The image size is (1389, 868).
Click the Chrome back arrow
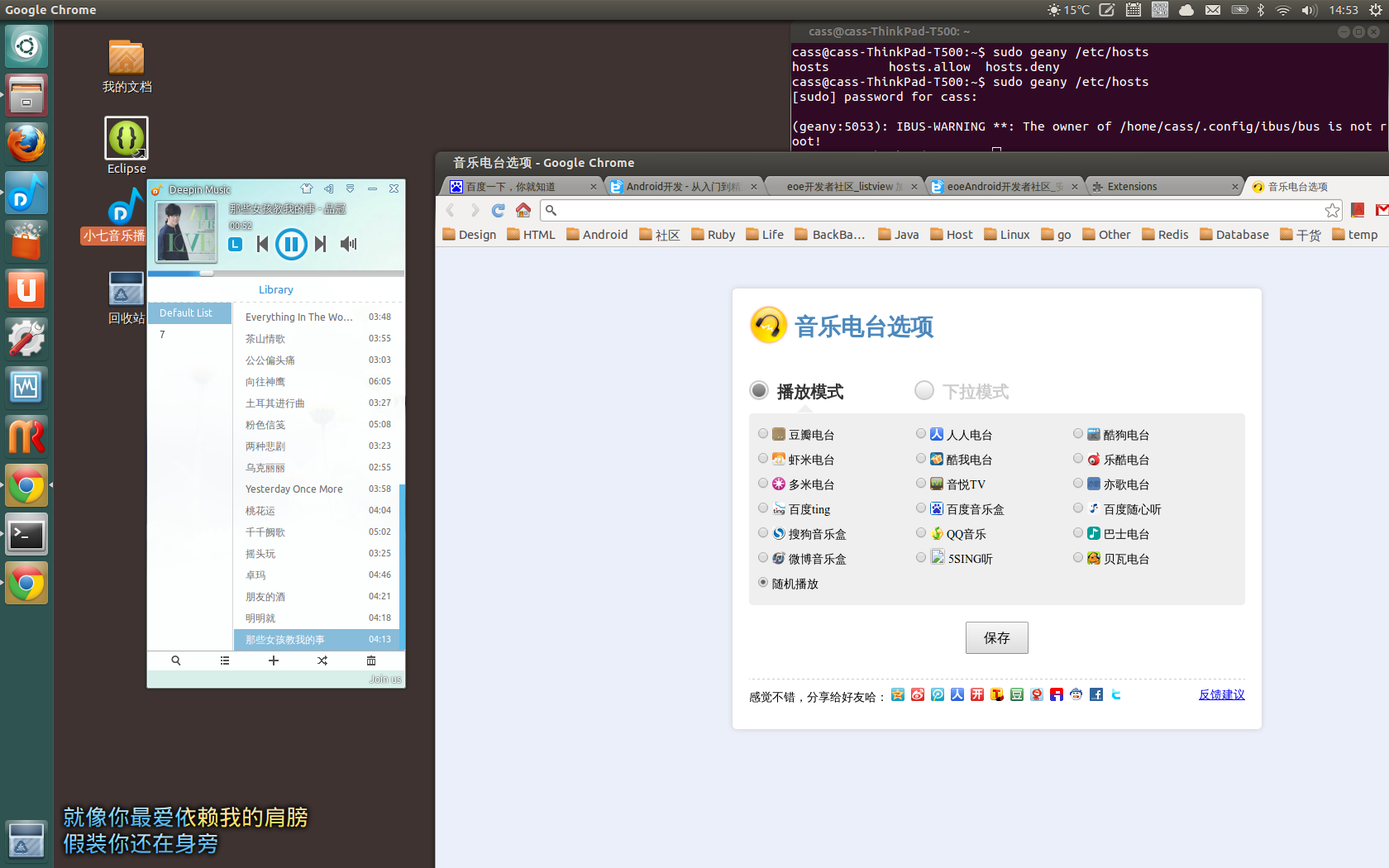tap(451, 210)
